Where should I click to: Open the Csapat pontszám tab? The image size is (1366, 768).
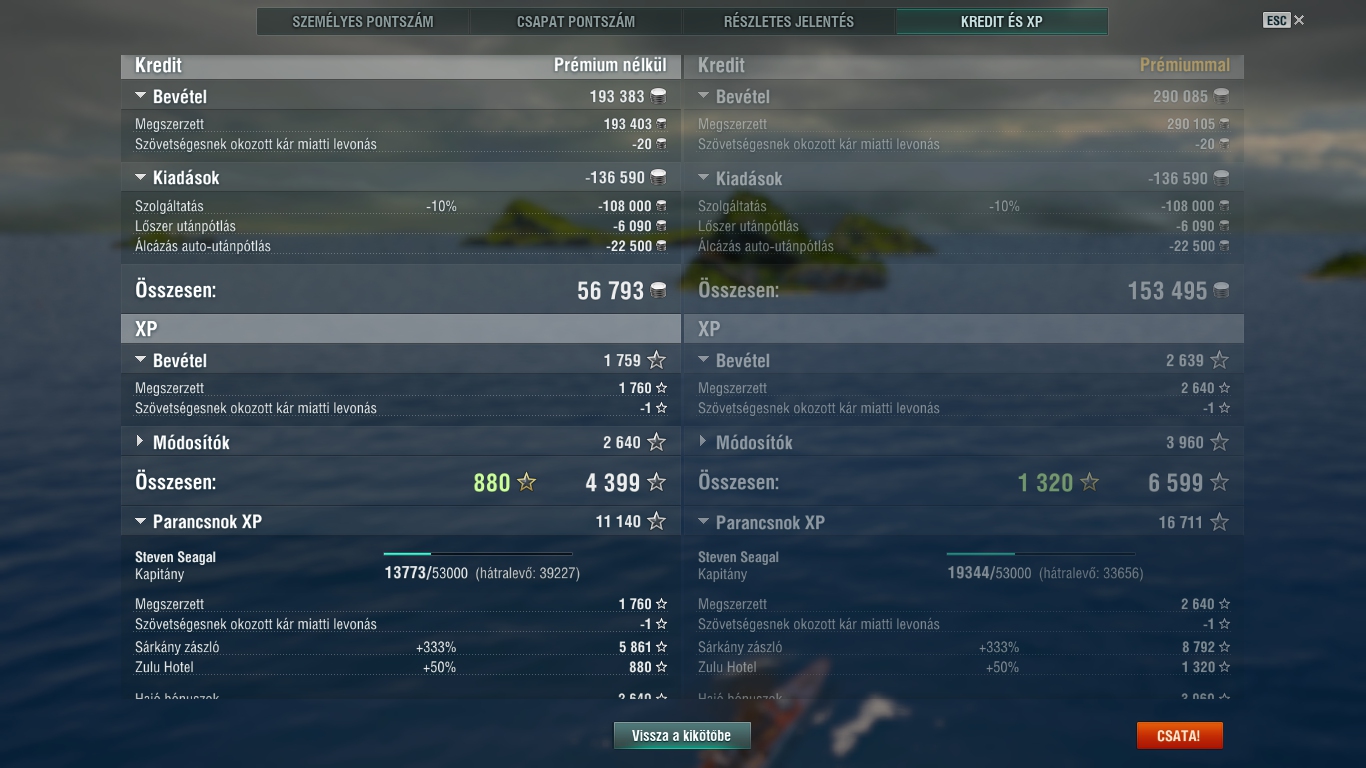pyautogui.click(x=576, y=21)
